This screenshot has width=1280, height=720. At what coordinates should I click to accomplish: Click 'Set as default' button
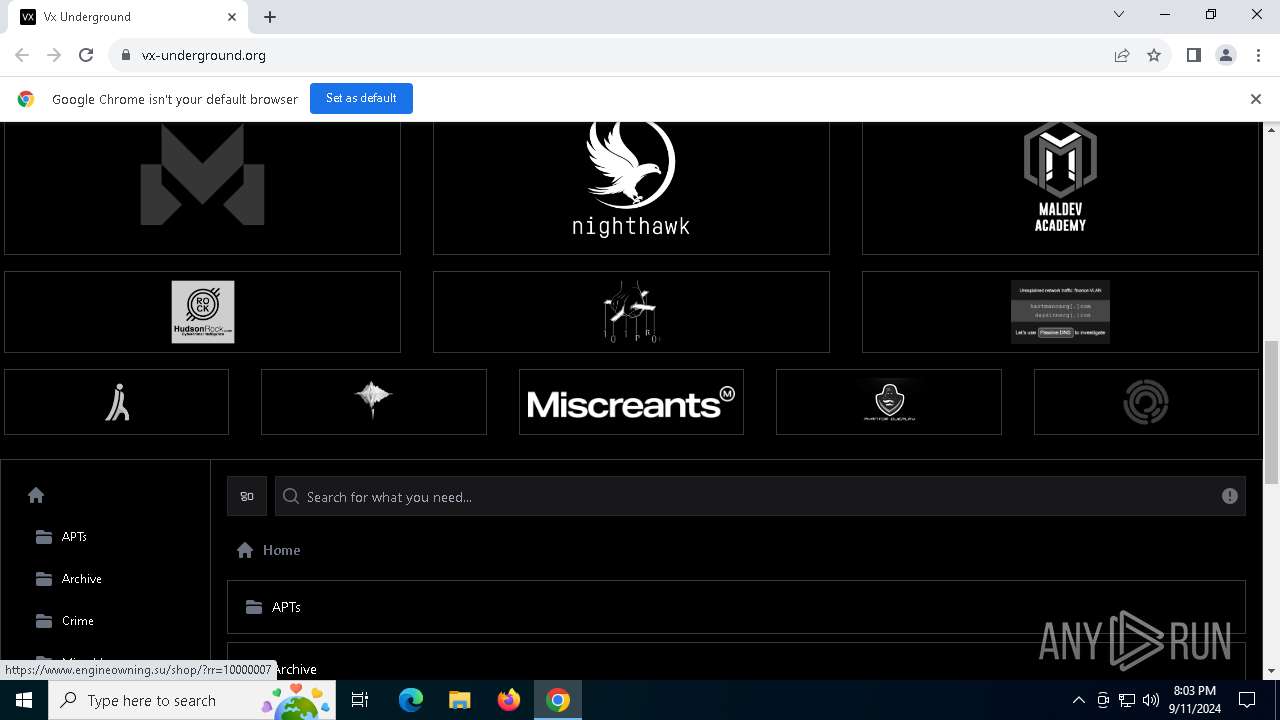[361, 98]
